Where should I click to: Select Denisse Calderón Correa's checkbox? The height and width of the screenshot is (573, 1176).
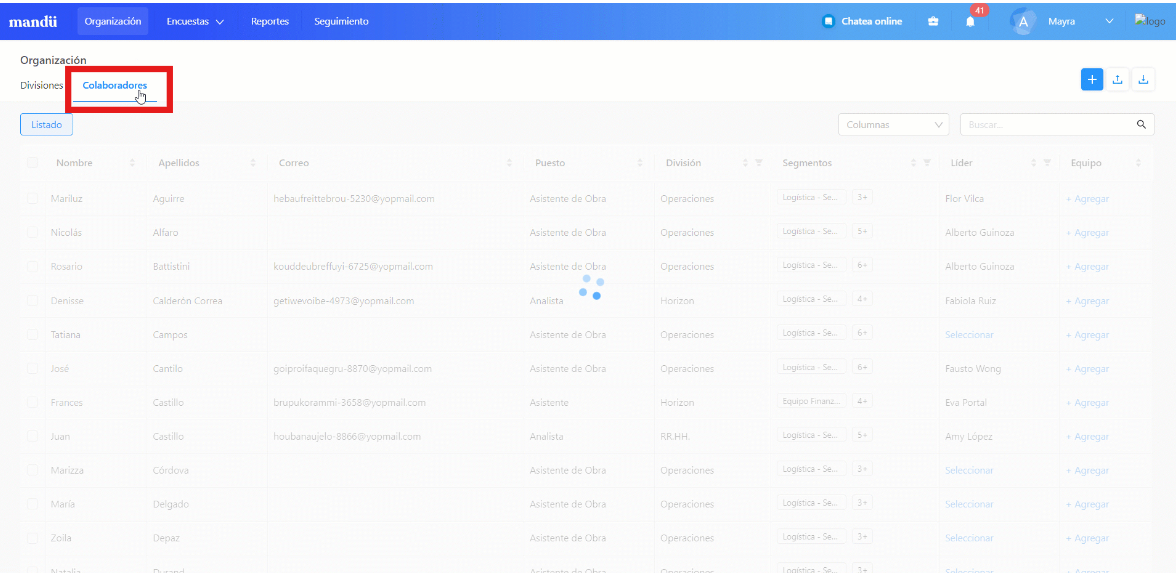[32, 301]
